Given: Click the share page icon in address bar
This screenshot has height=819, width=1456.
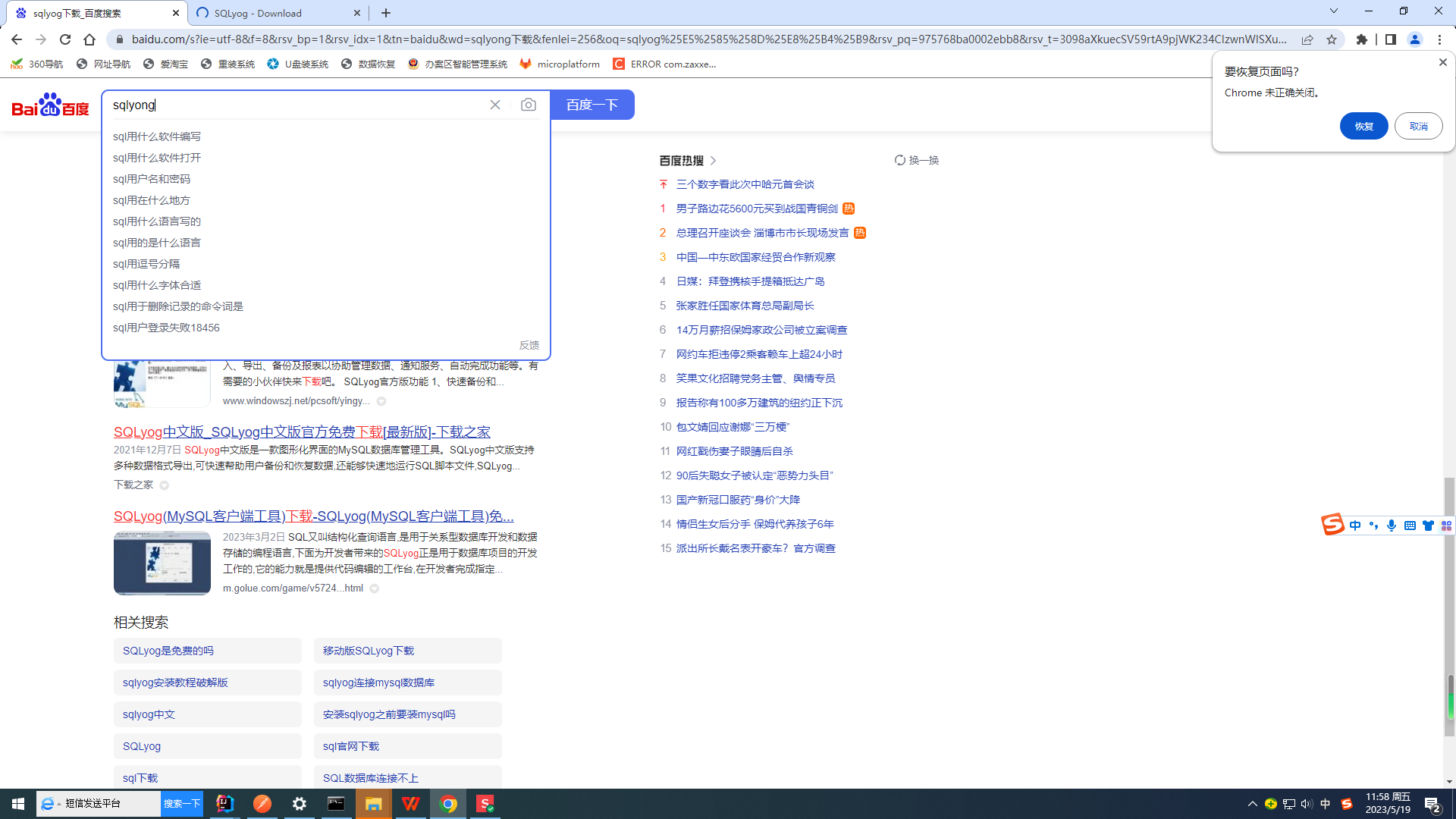Looking at the screenshot, I should [1307, 39].
